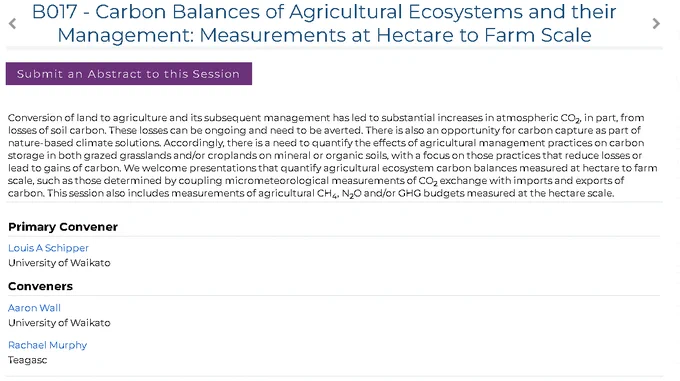Click the word Management in the title
This screenshot has width=680, height=381.
click(x=123, y=35)
